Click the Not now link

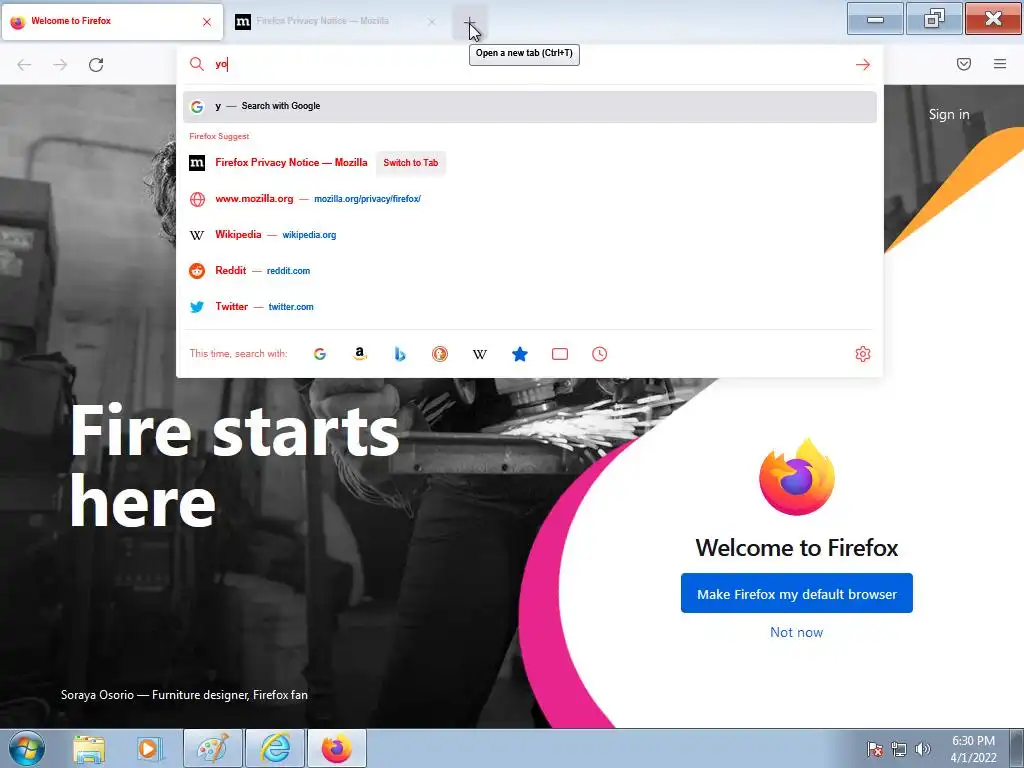797,632
